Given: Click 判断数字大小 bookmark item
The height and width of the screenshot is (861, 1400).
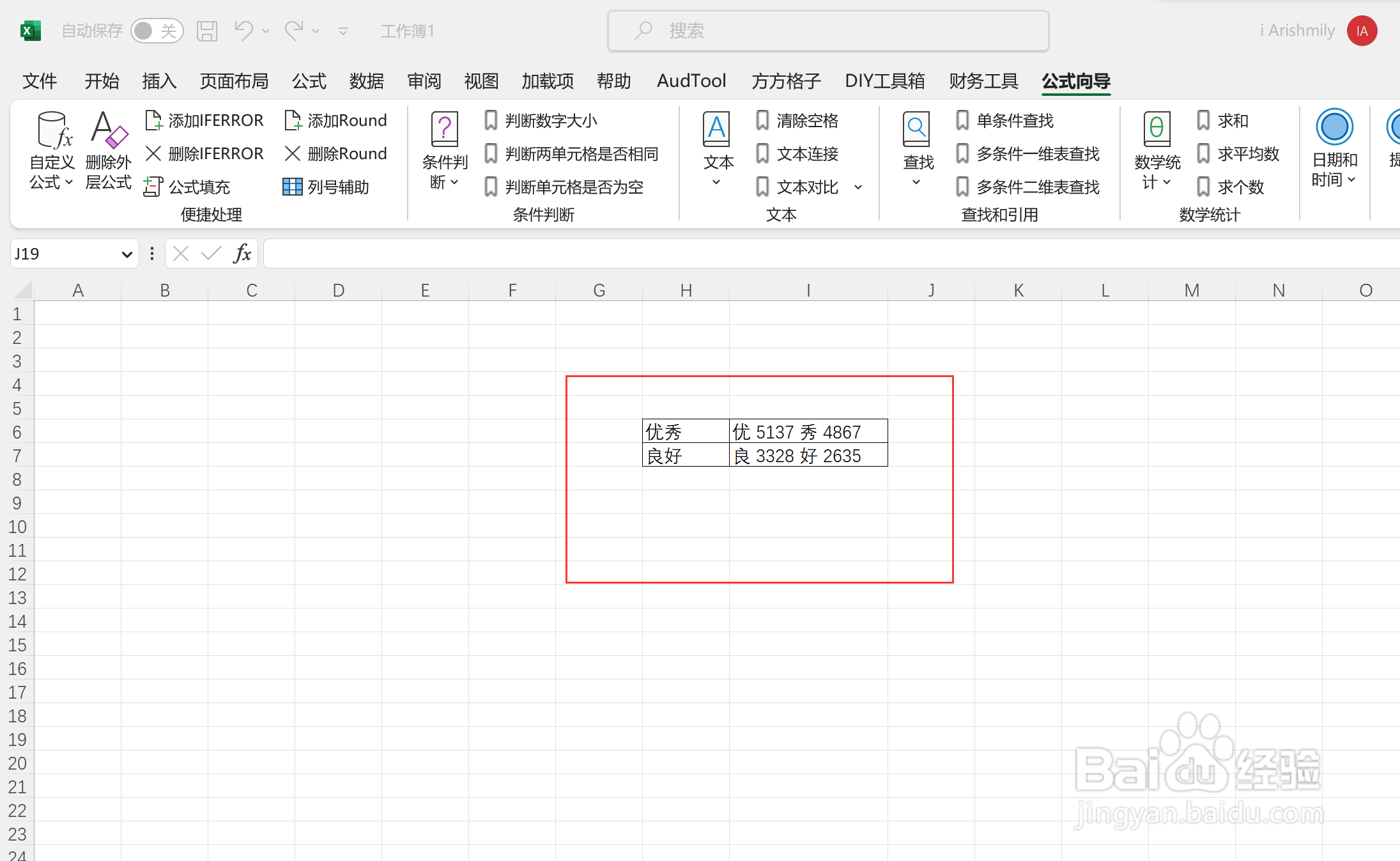Looking at the screenshot, I should (x=541, y=120).
